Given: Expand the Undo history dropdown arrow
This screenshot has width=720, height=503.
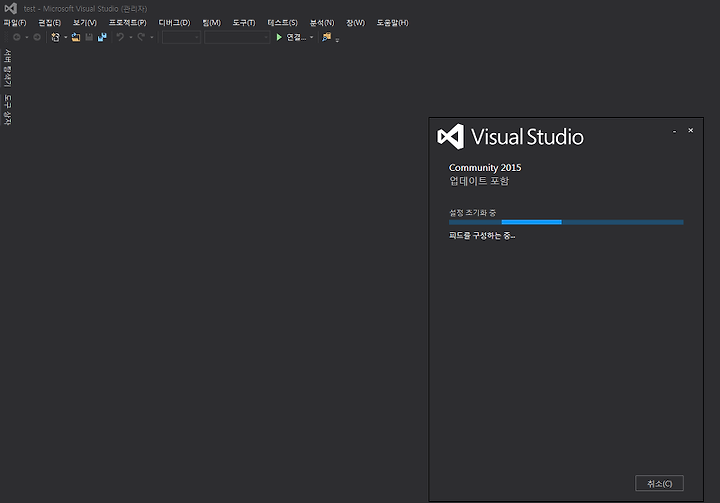Looking at the screenshot, I should click(x=130, y=37).
